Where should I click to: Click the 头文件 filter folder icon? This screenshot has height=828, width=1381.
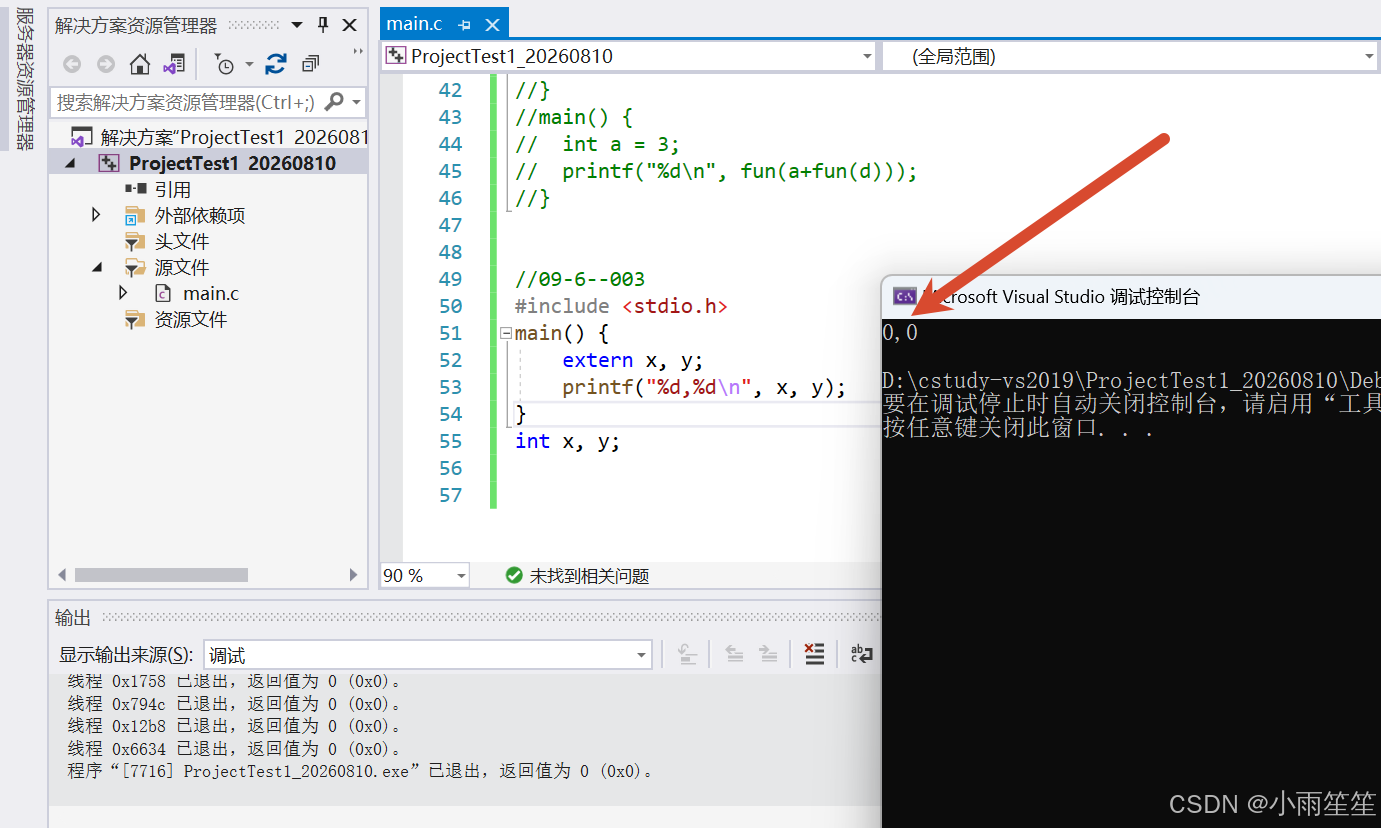pyautogui.click(x=135, y=241)
